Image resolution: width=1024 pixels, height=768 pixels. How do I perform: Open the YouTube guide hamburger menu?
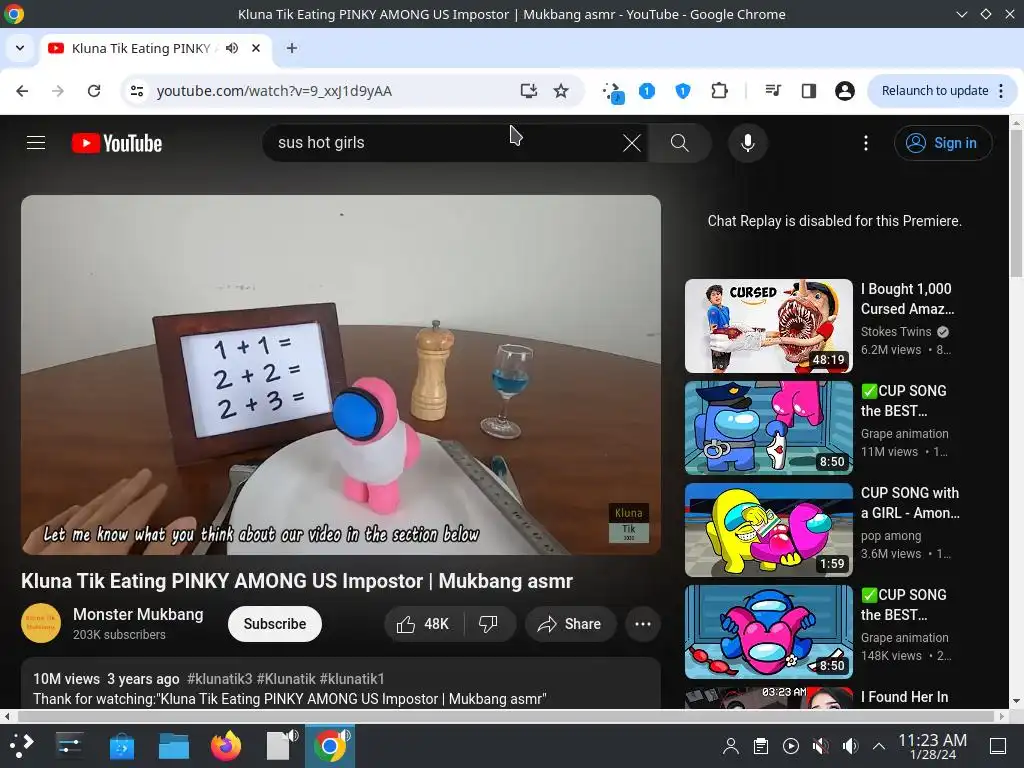tap(36, 142)
